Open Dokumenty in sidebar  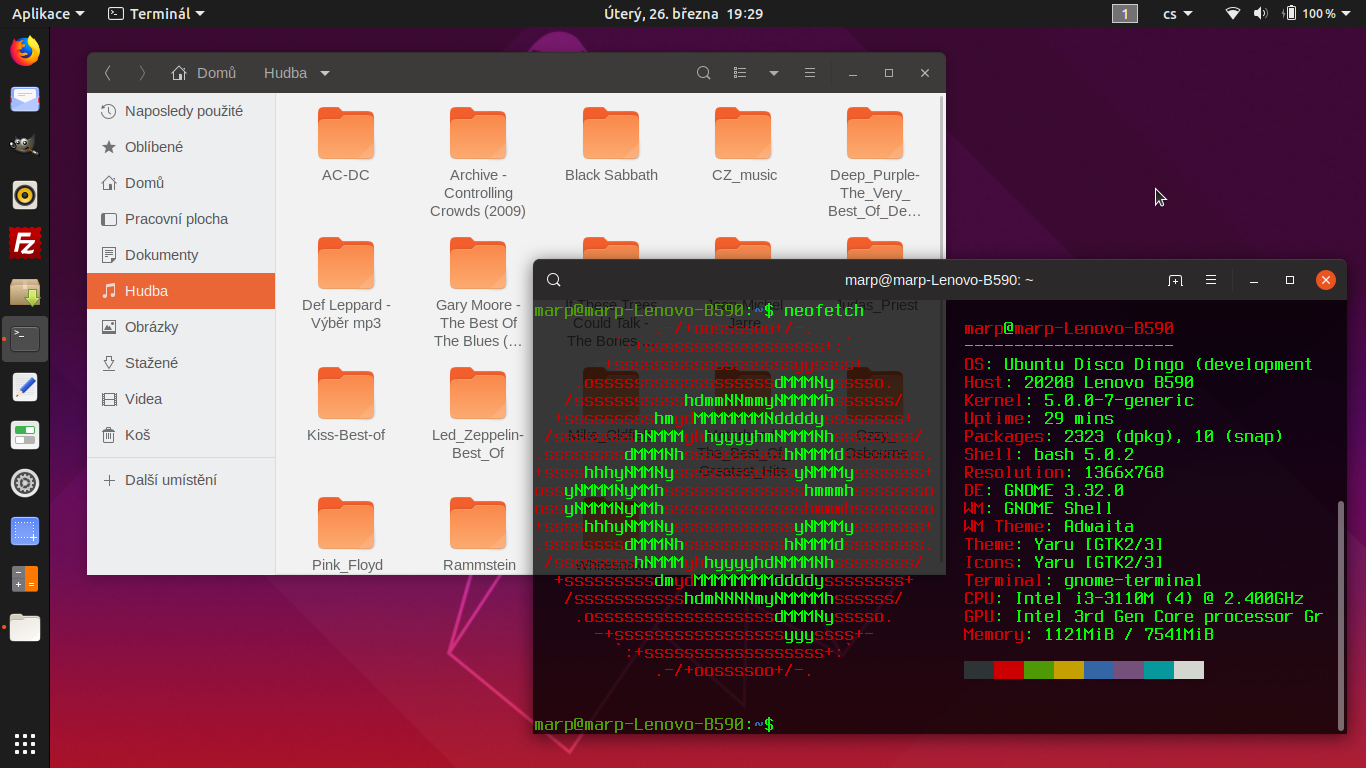tap(181, 255)
